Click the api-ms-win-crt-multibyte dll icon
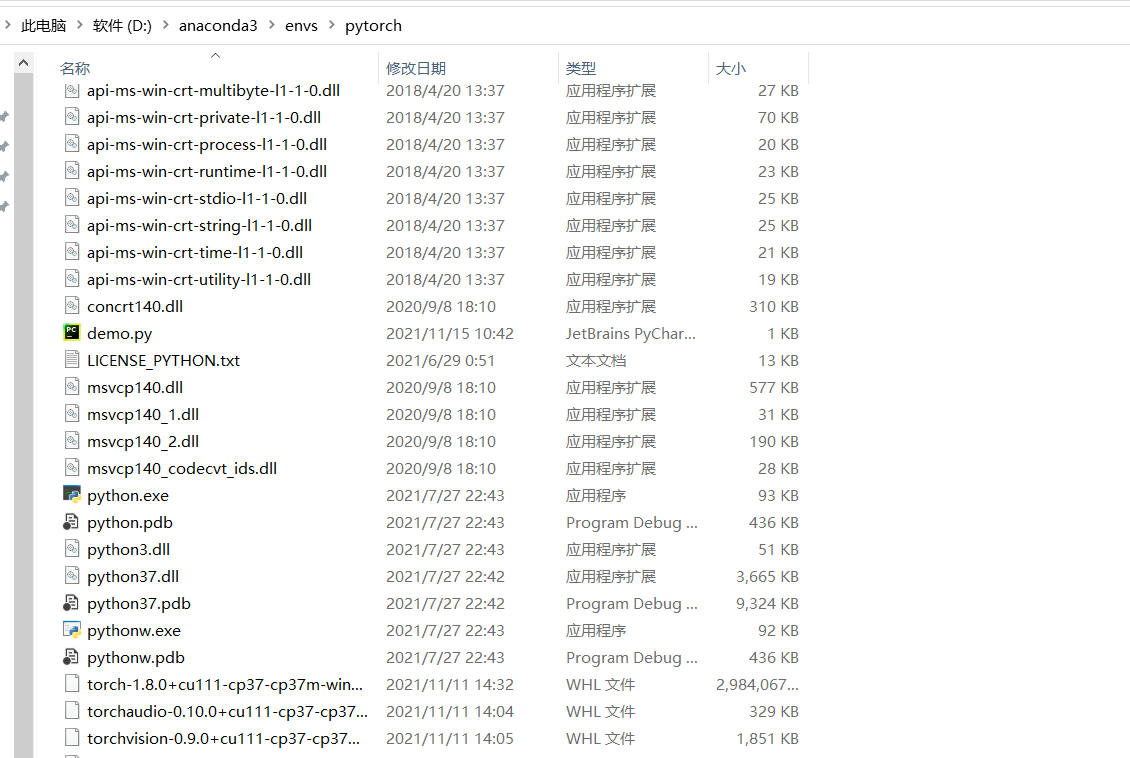The height and width of the screenshot is (758, 1130). tap(71, 91)
